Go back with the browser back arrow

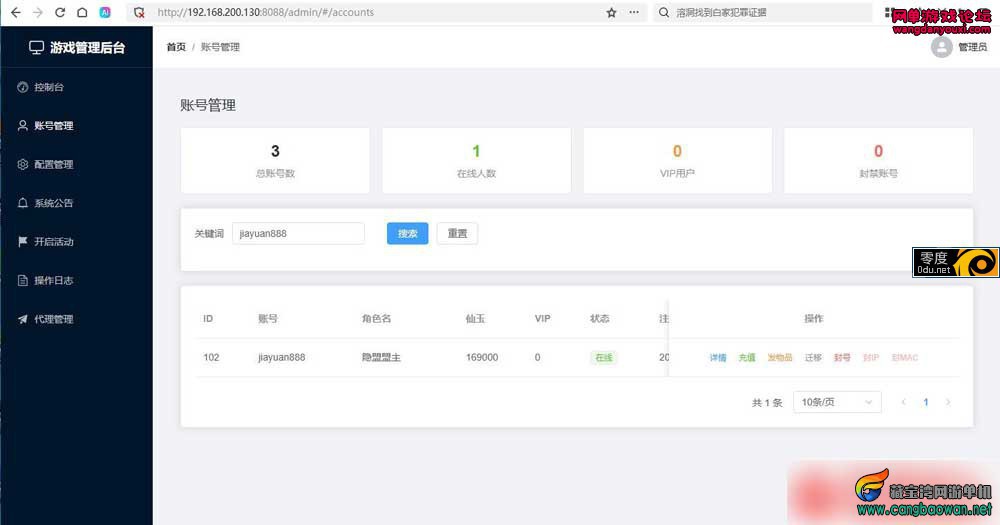(16, 12)
